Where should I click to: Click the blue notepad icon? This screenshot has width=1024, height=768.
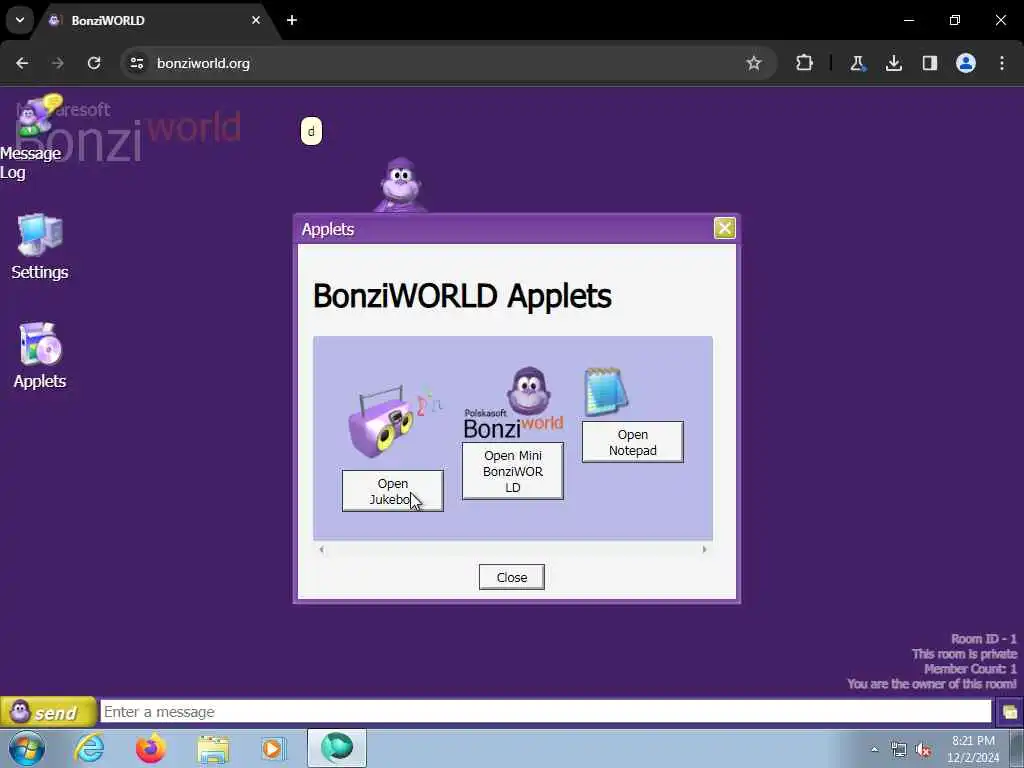click(606, 391)
